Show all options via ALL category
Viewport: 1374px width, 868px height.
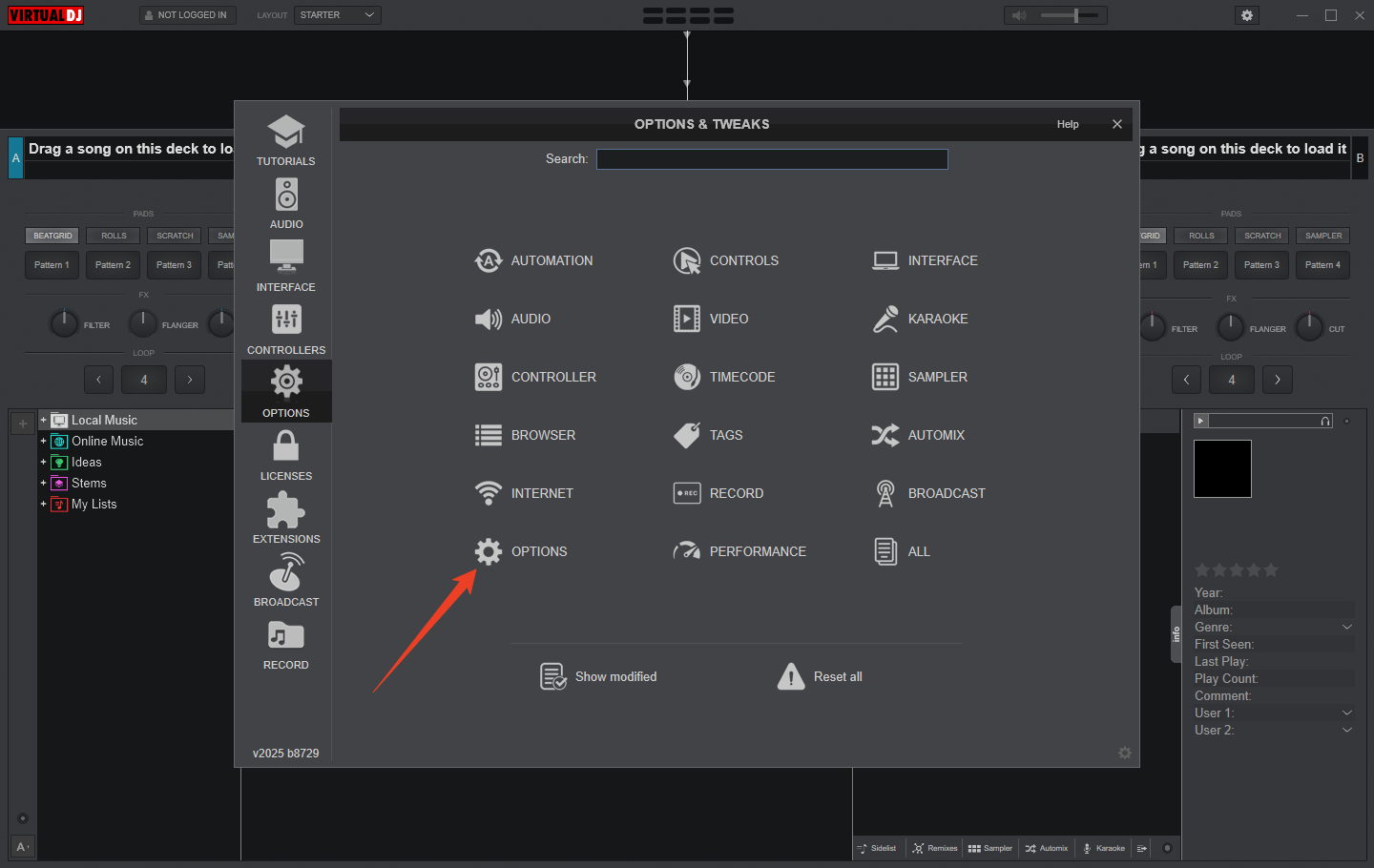coord(902,551)
